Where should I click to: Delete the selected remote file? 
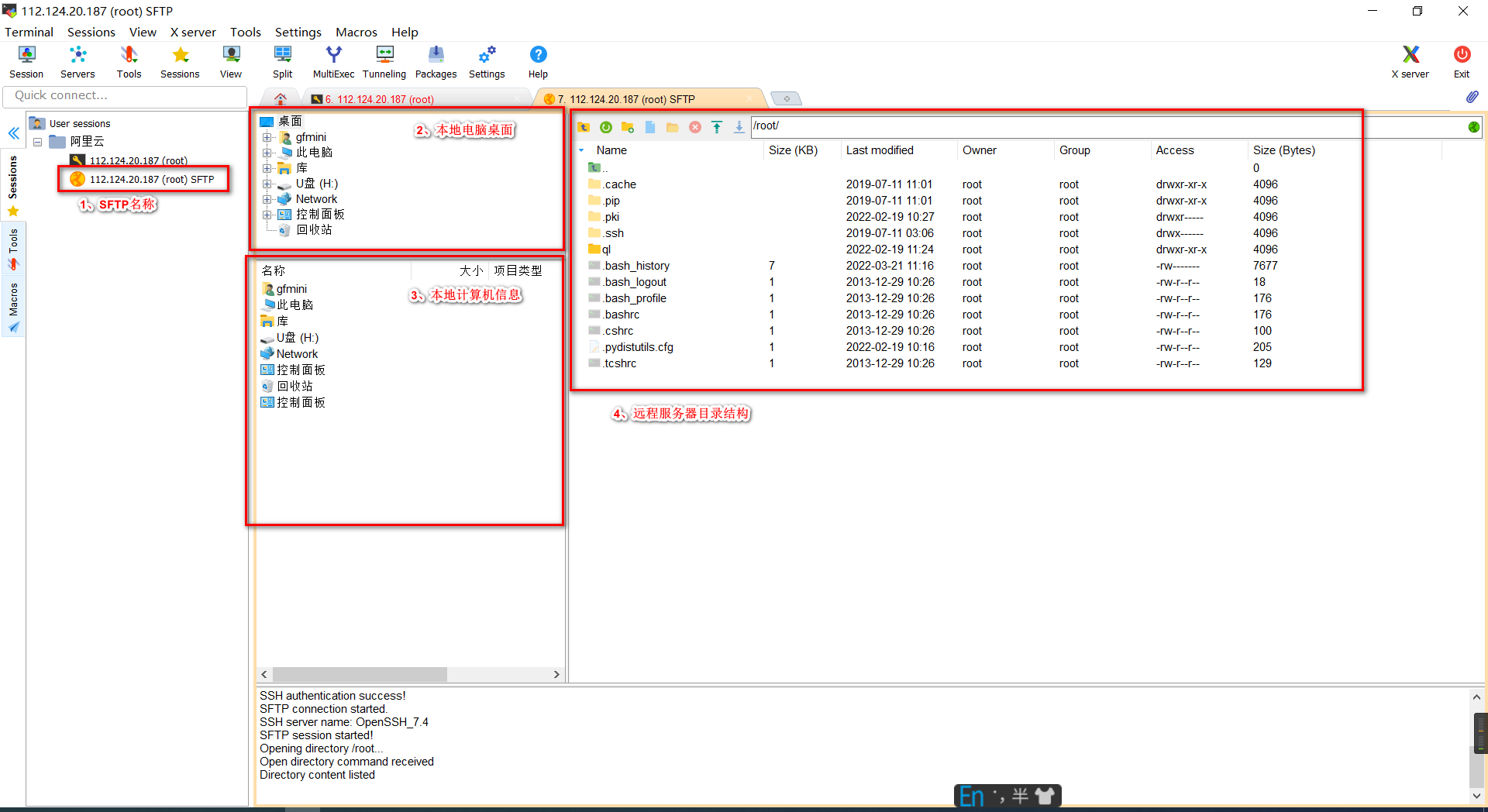coord(695,127)
